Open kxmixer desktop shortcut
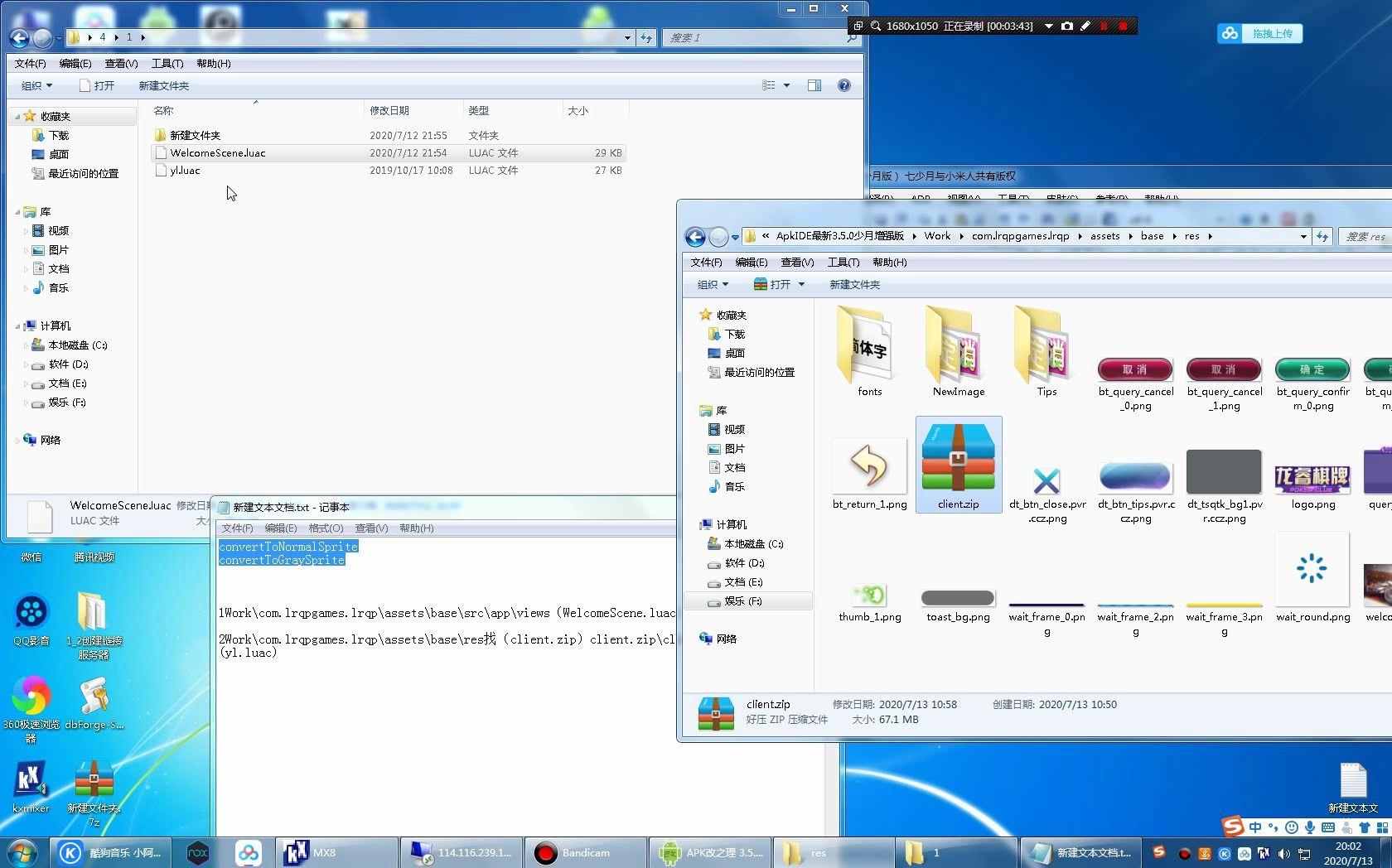This screenshot has width=1392, height=868. (31, 787)
